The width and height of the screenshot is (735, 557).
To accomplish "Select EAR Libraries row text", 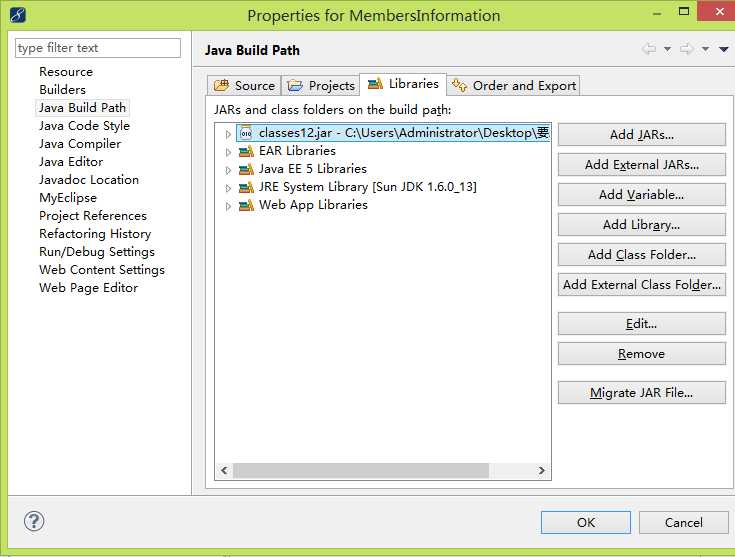I will [x=297, y=151].
